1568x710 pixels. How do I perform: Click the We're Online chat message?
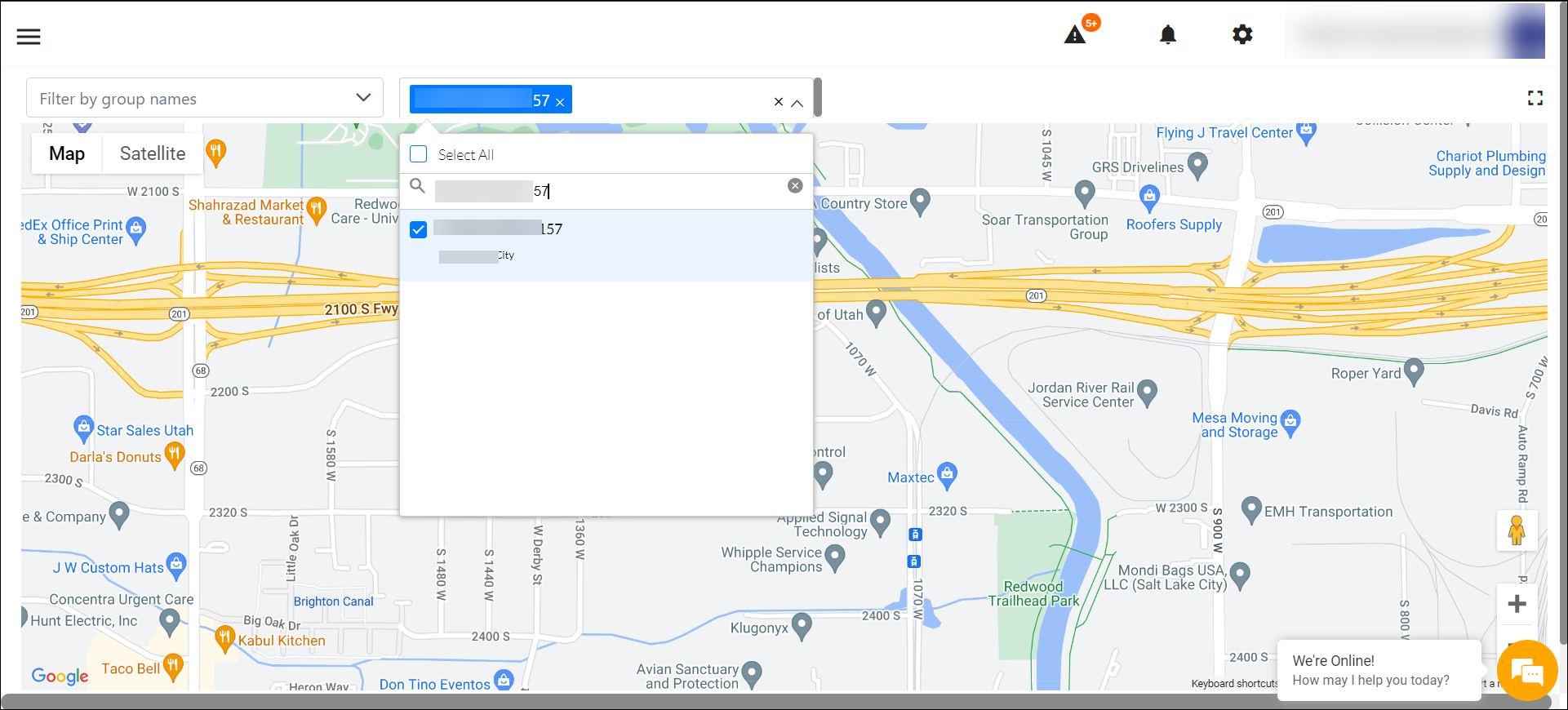click(x=1379, y=670)
